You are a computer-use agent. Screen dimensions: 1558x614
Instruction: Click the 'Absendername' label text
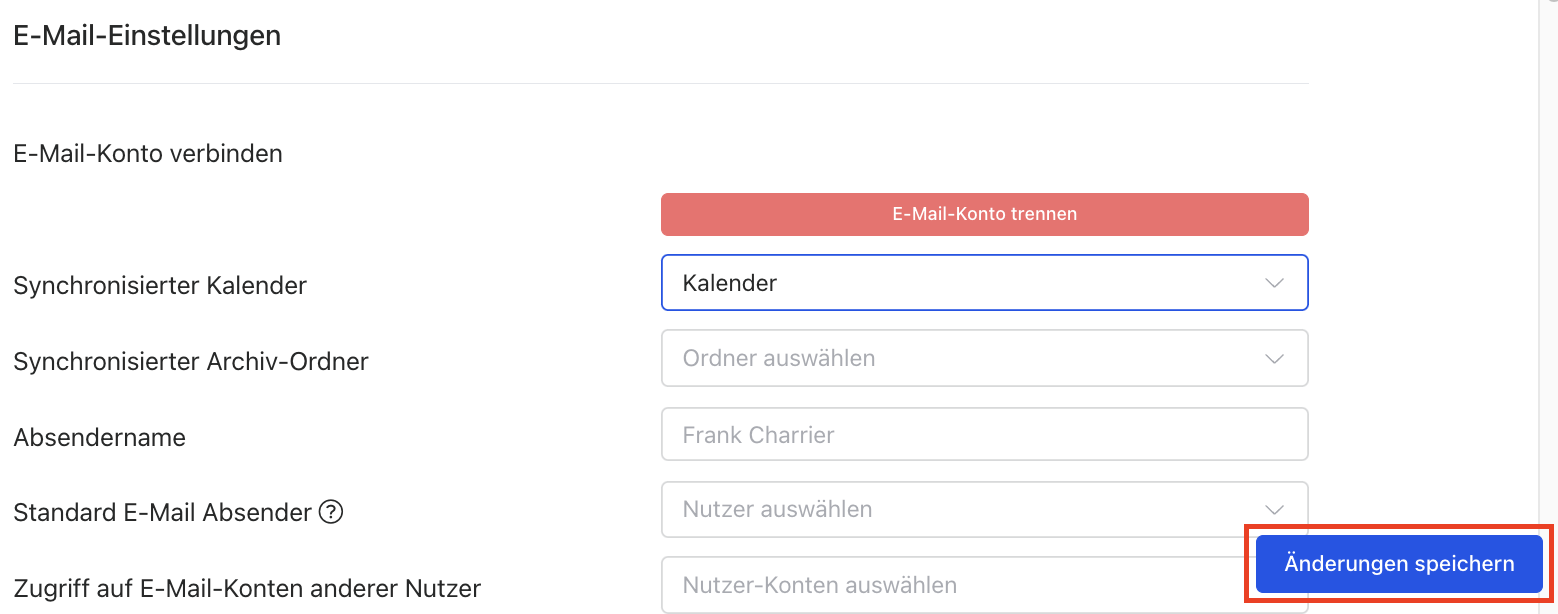pos(99,437)
